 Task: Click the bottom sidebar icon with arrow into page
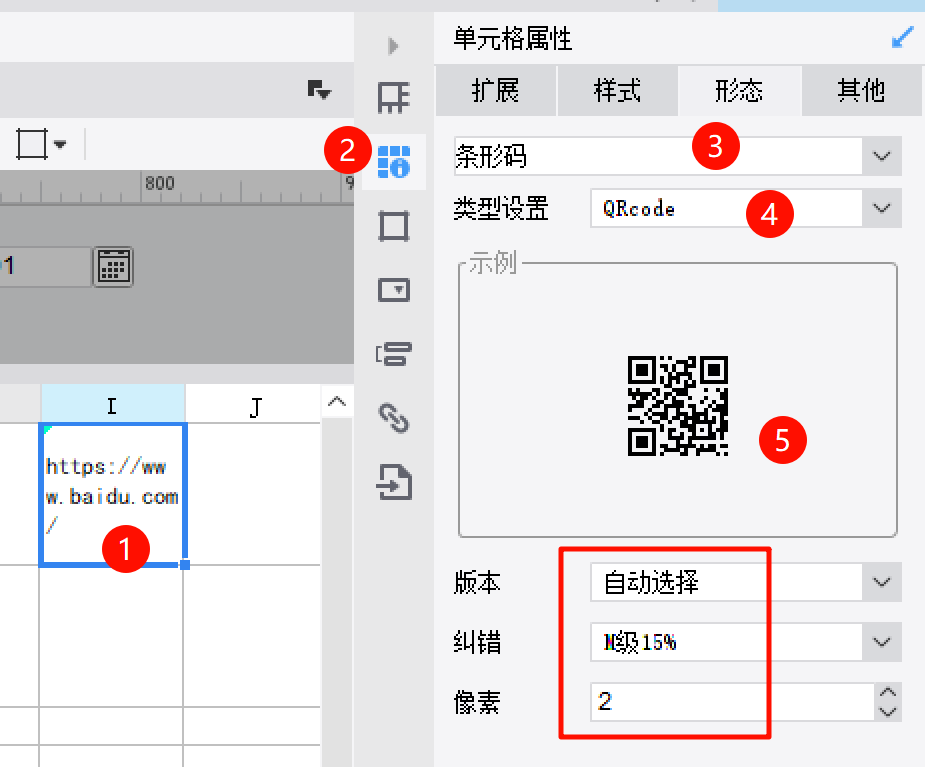(393, 482)
